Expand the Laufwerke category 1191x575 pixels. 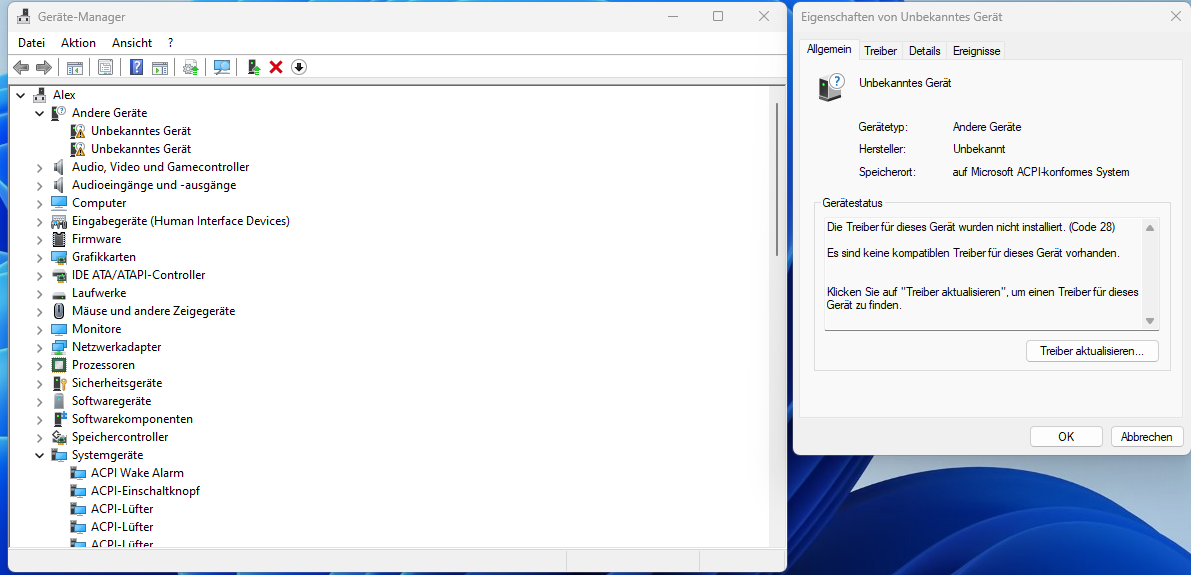pos(39,293)
